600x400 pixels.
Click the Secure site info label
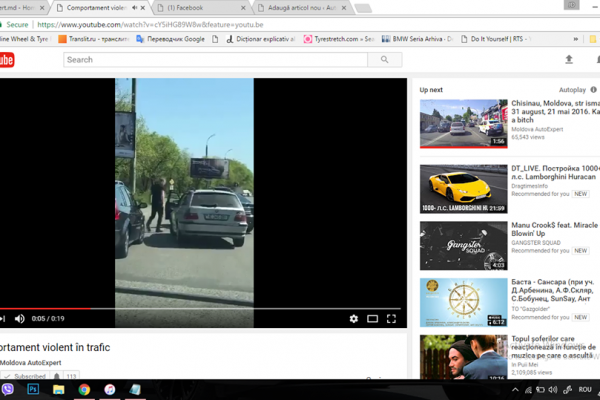click(x=15, y=25)
